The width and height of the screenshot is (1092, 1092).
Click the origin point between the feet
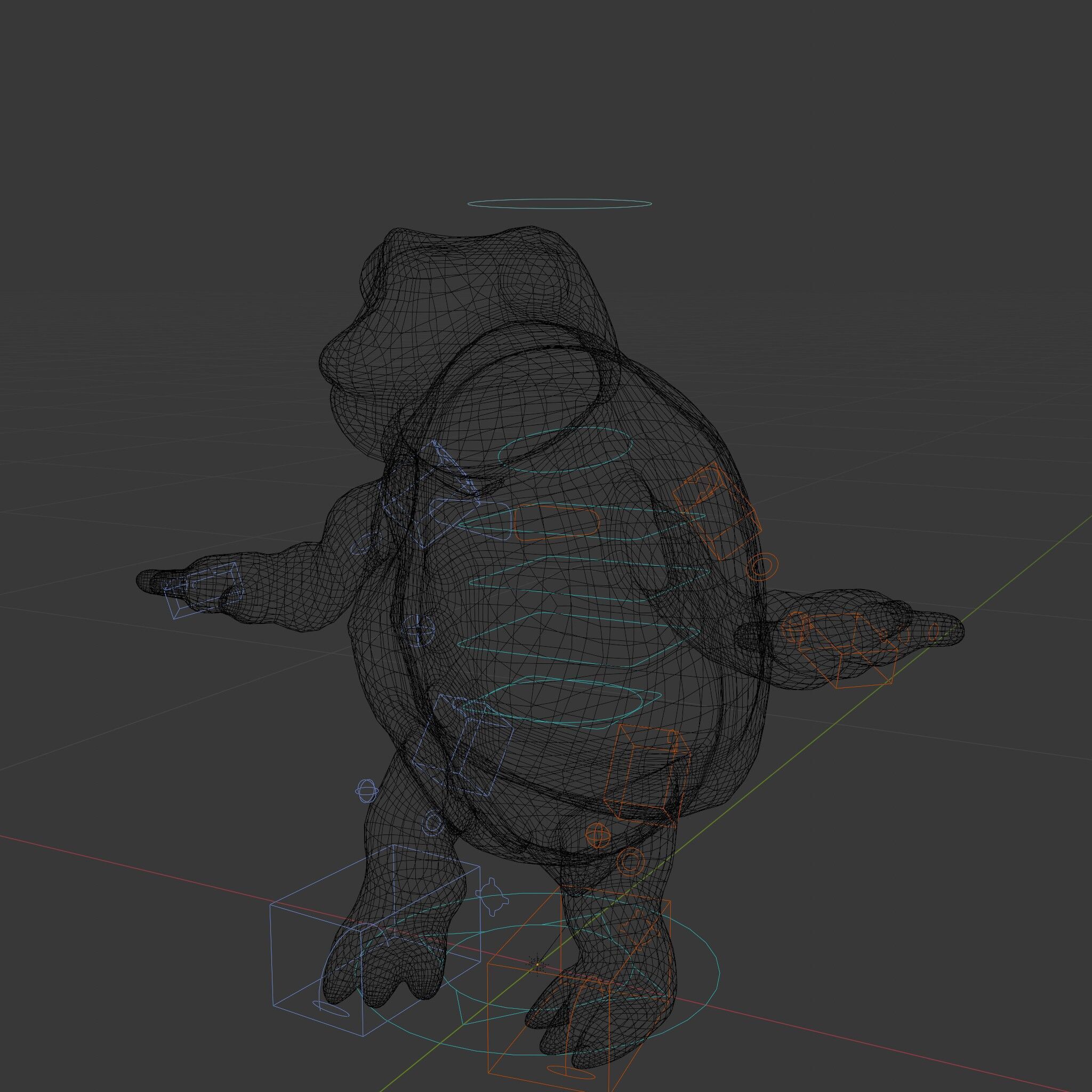[x=537, y=963]
